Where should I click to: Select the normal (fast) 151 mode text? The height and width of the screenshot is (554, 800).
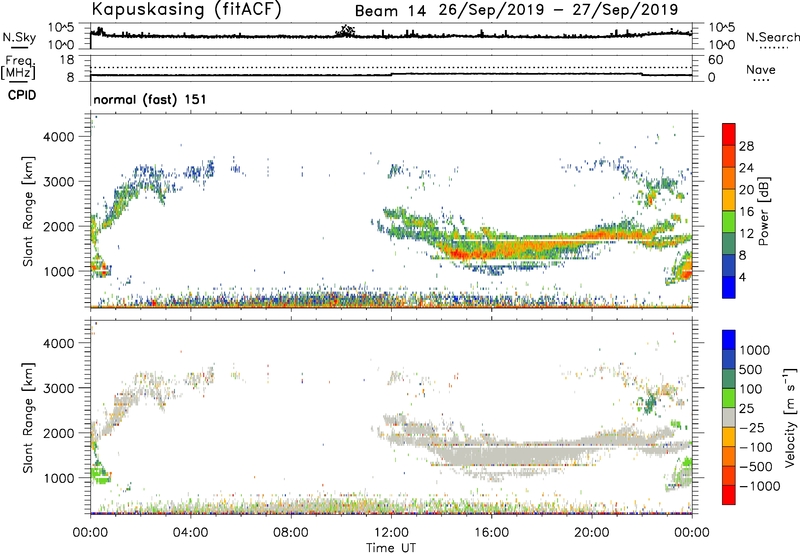click(150, 99)
